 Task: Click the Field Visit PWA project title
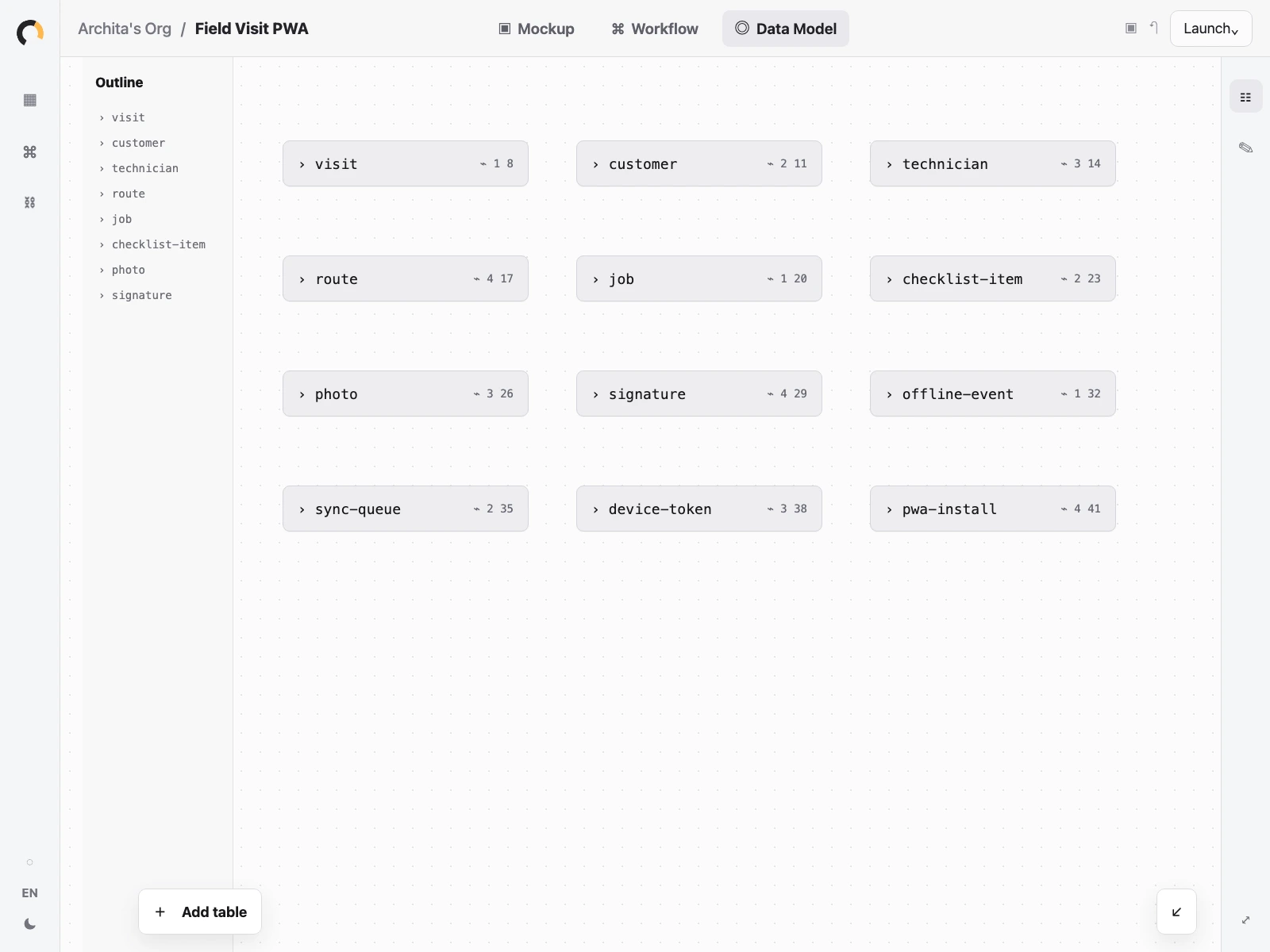(x=252, y=29)
